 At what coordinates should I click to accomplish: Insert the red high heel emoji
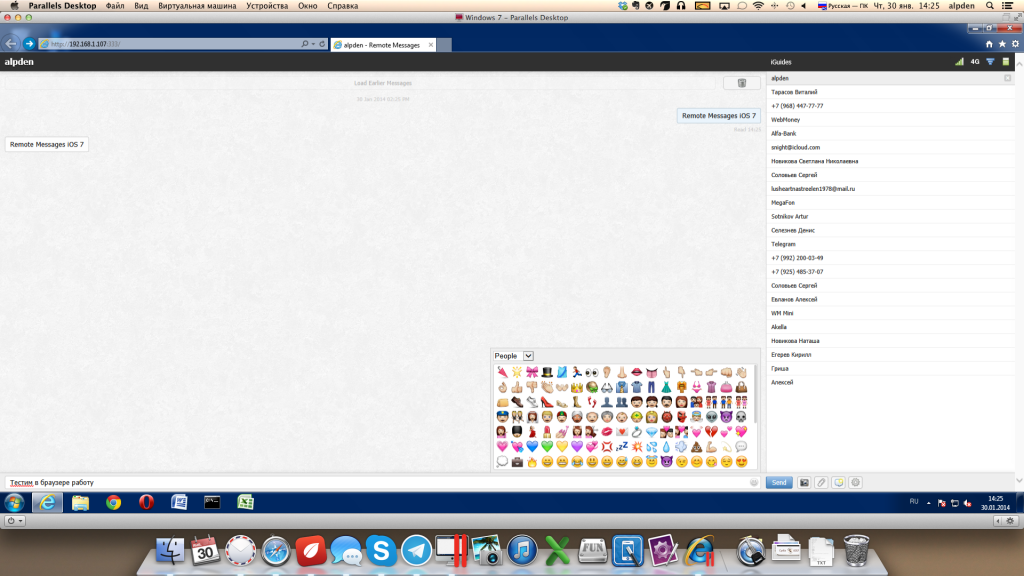547,402
